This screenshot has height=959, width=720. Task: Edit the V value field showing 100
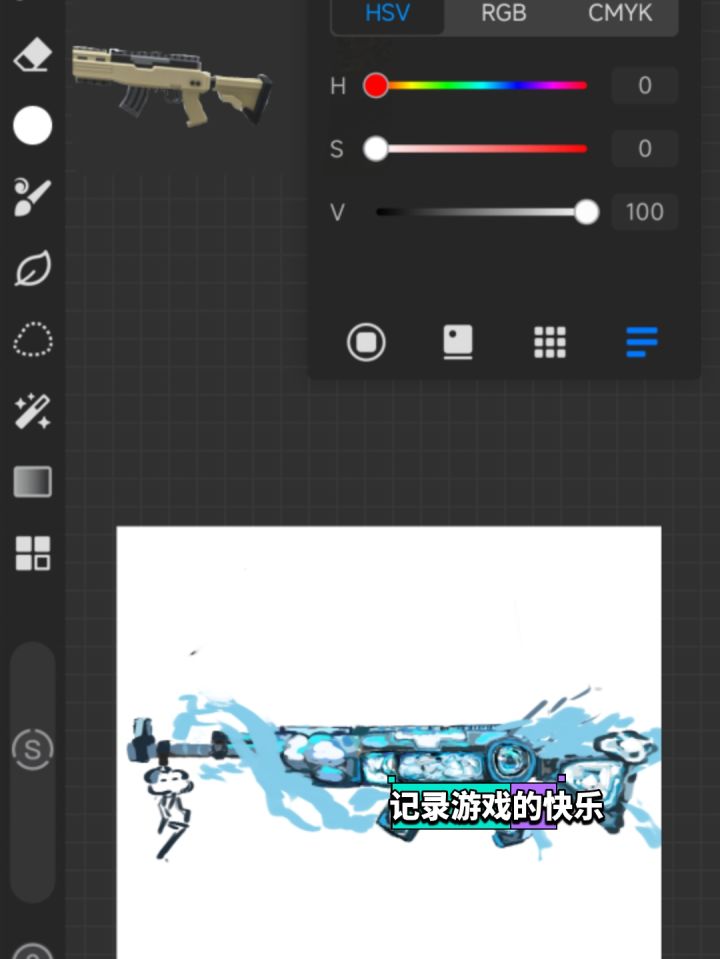[x=645, y=212]
